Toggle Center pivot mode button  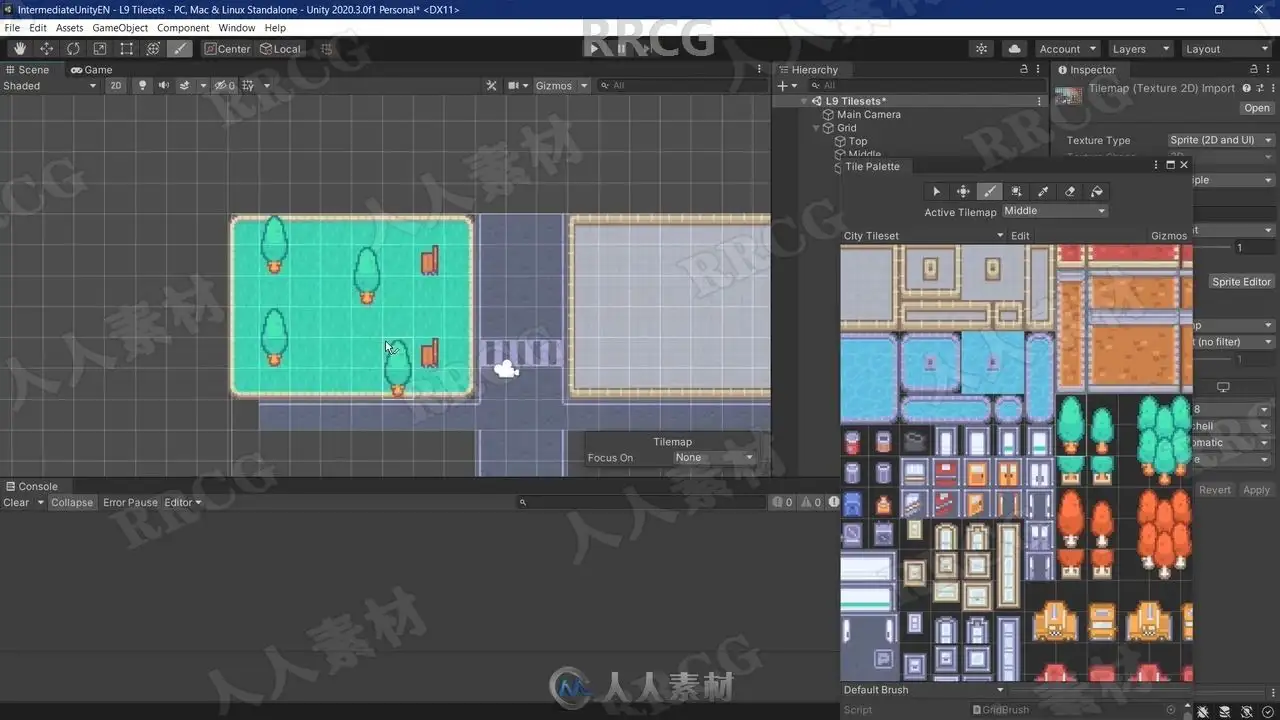[227, 48]
